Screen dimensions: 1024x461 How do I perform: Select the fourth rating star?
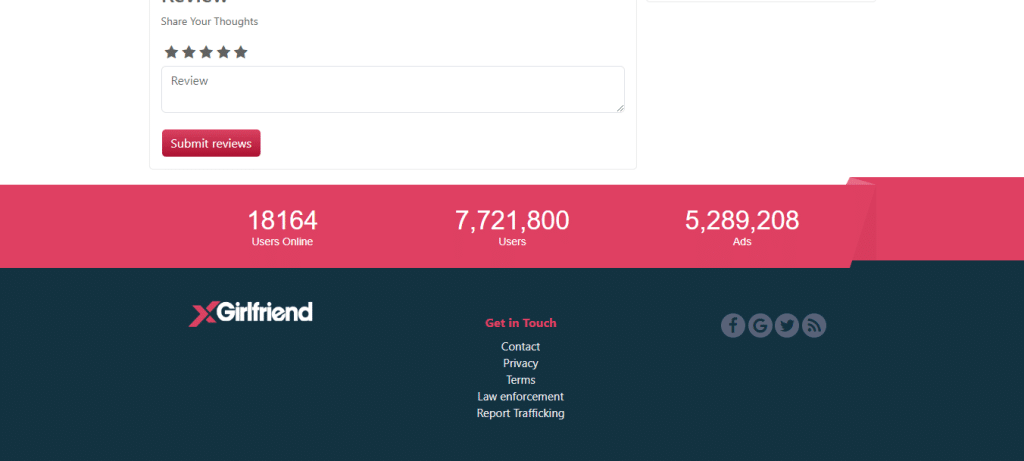pyautogui.click(x=223, y=52)
